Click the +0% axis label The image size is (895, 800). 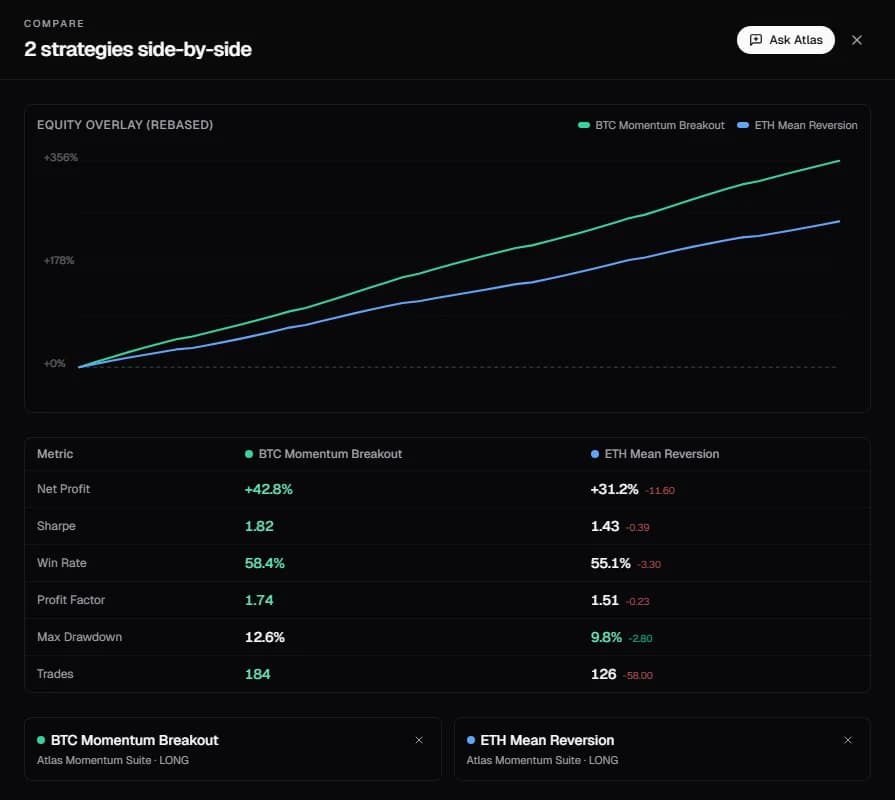pos(54,363)
